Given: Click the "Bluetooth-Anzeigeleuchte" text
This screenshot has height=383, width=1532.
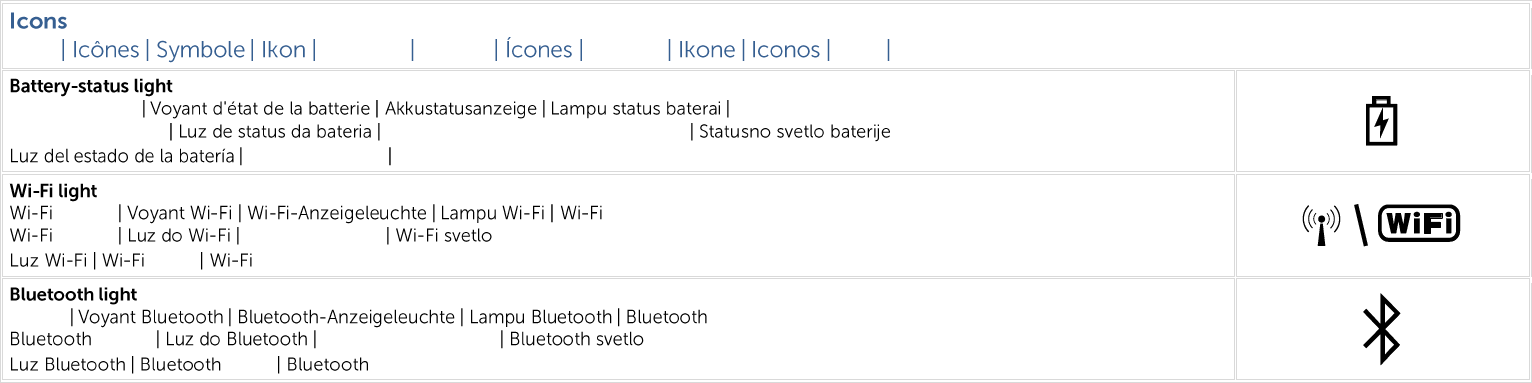Looking at the screenshot, I should (x=346, y=318).
